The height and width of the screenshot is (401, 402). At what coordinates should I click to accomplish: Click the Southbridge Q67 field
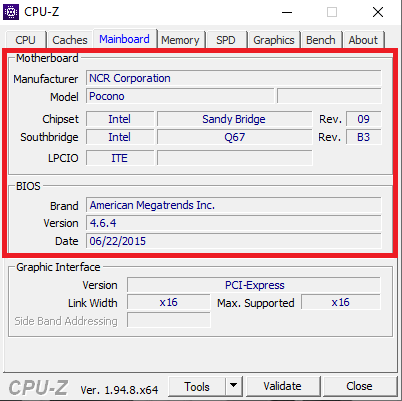(x=235, y=137)
